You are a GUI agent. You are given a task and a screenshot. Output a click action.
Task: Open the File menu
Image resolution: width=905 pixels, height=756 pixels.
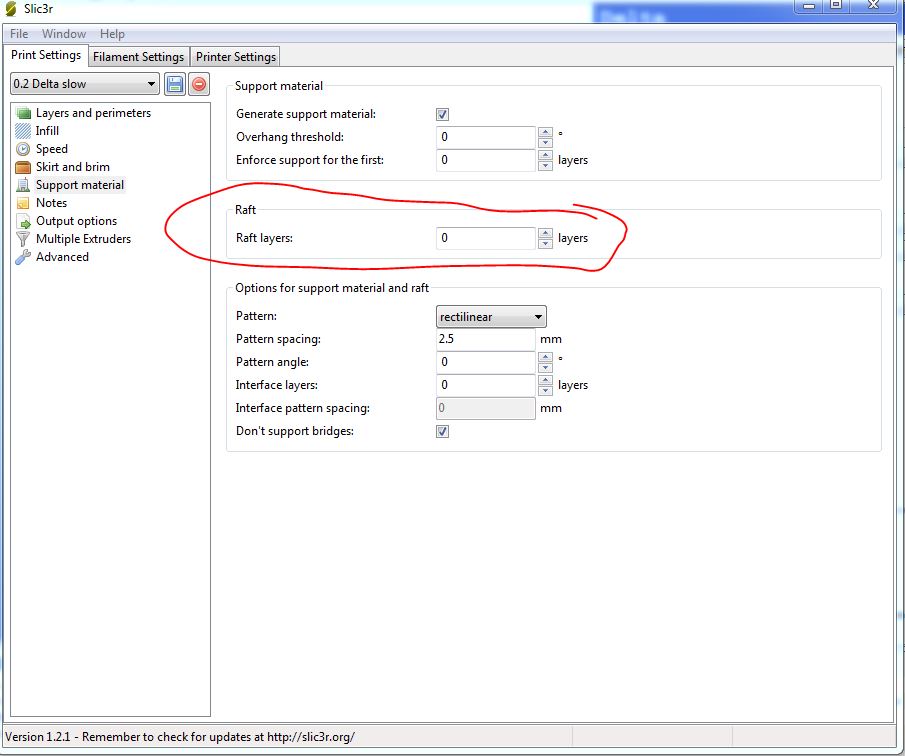(x=19, y=34)
